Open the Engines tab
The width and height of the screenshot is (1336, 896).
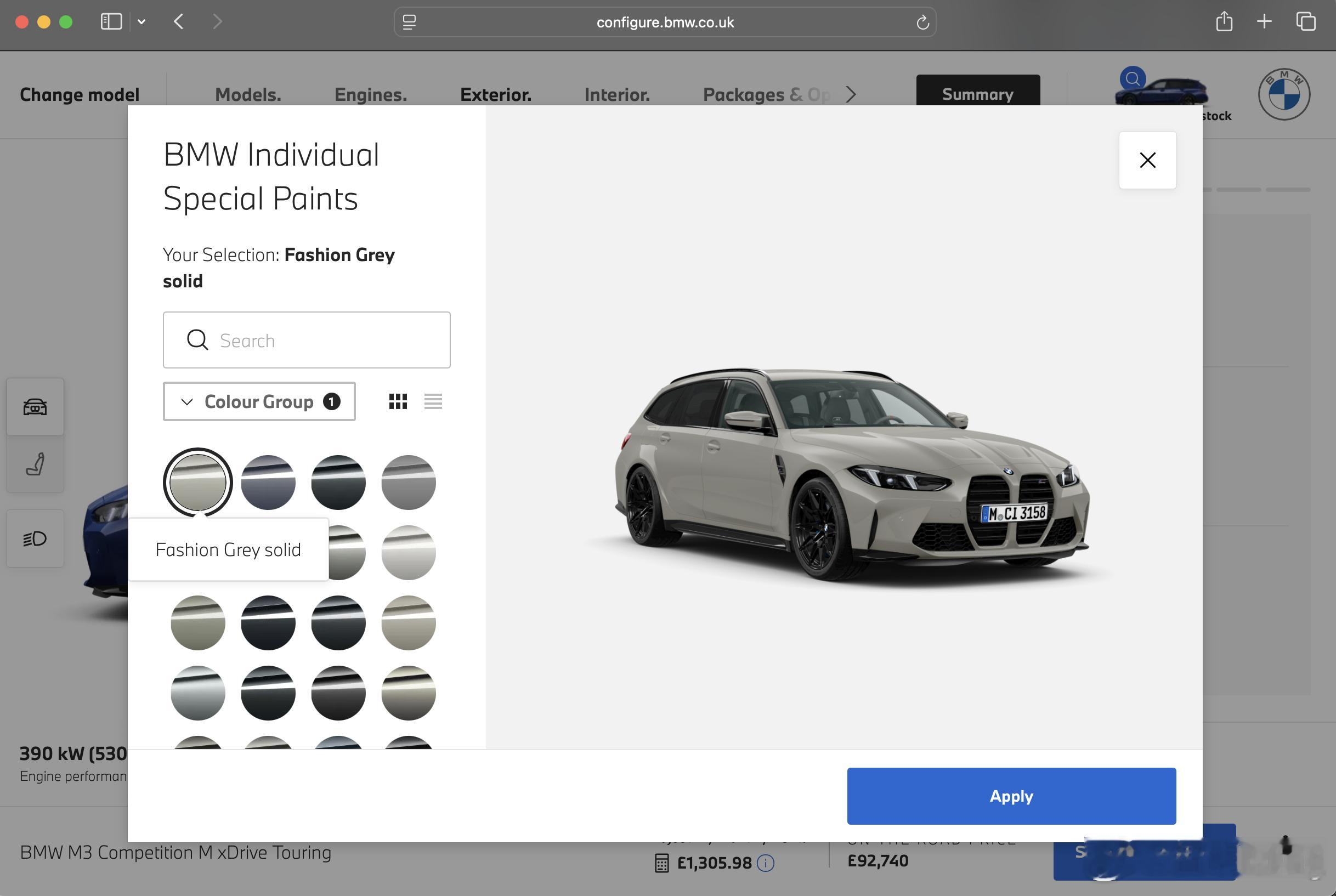371,94
